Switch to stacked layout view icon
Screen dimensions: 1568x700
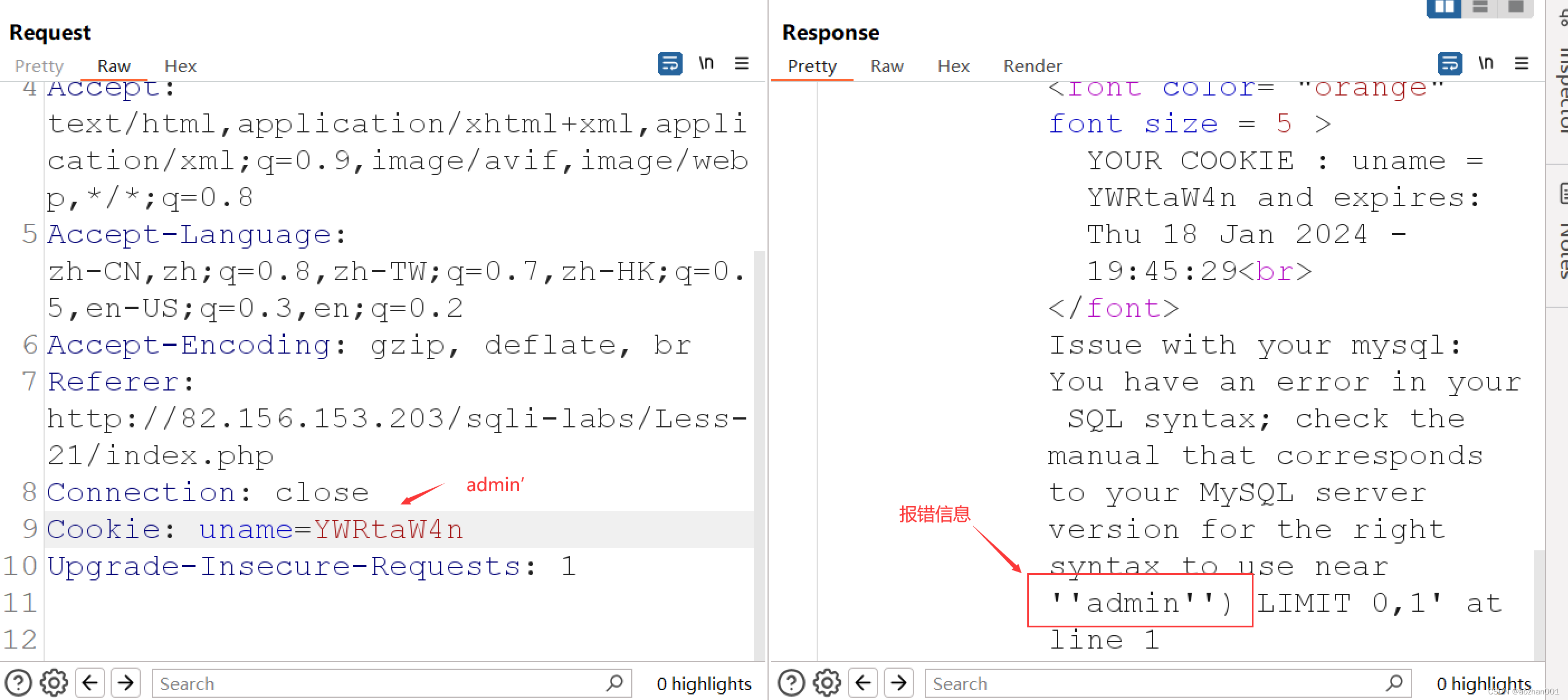(1481, 8)
